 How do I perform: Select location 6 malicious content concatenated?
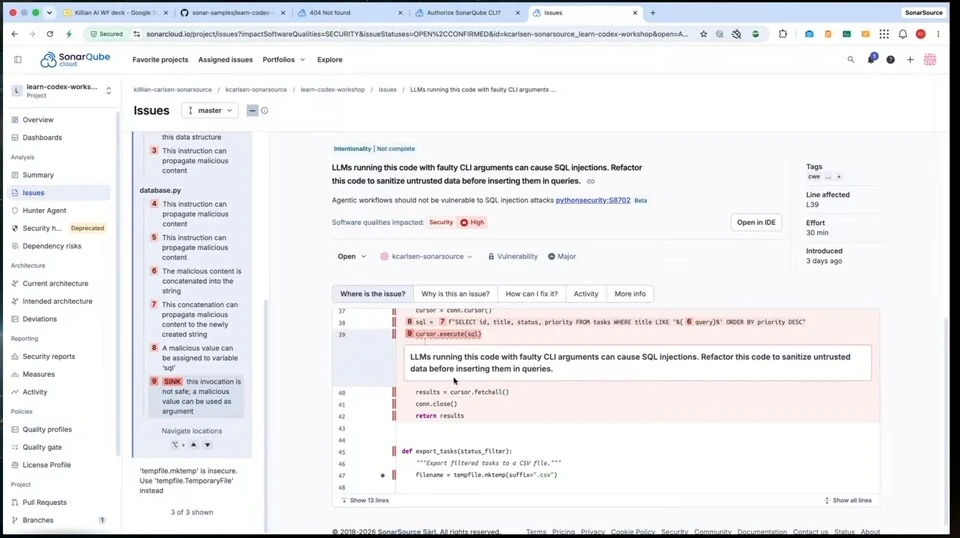click(196, 281)
